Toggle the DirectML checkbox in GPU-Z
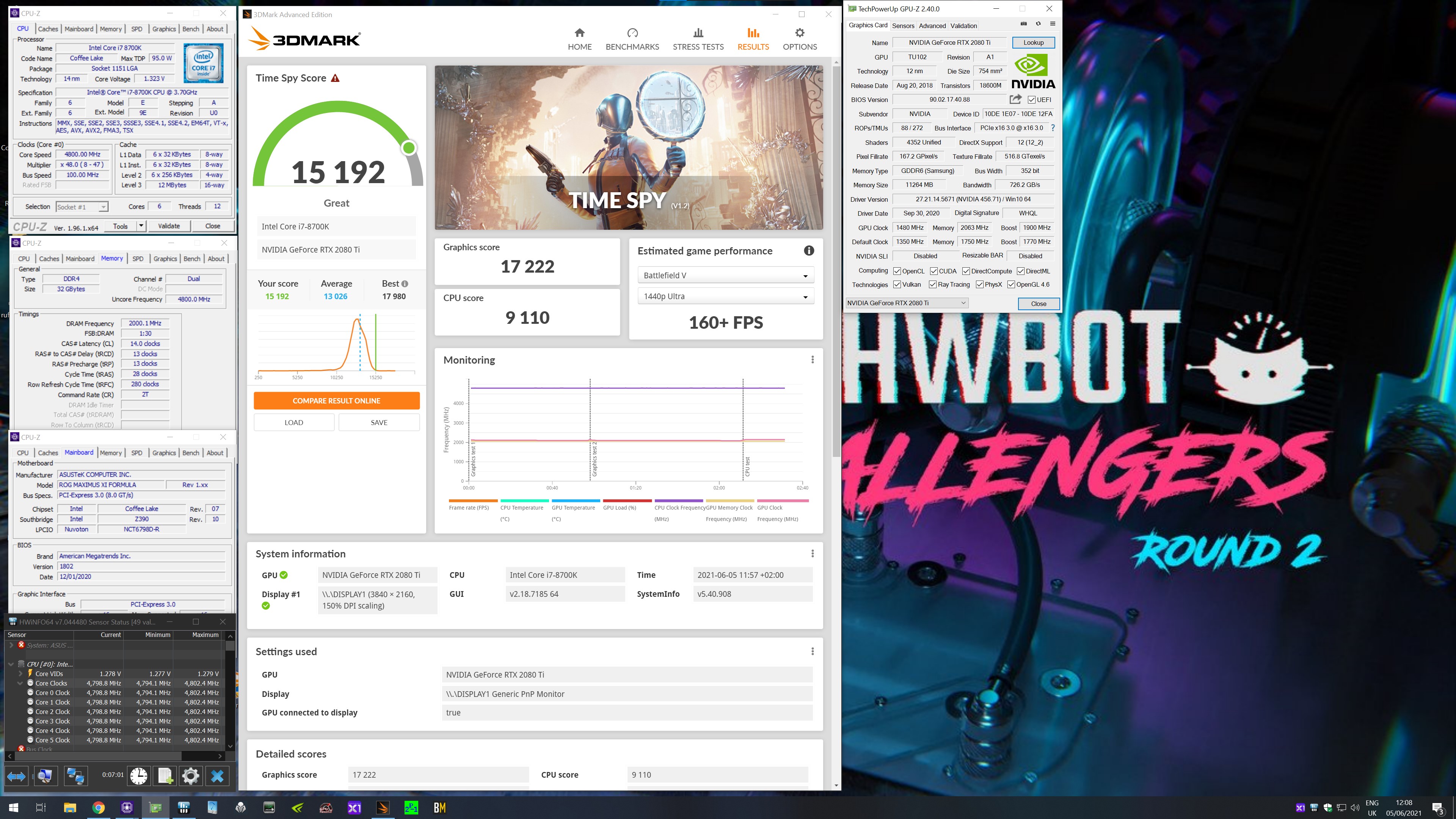The width and height of the screenshot is (1456, 819). coord(1021,271)
